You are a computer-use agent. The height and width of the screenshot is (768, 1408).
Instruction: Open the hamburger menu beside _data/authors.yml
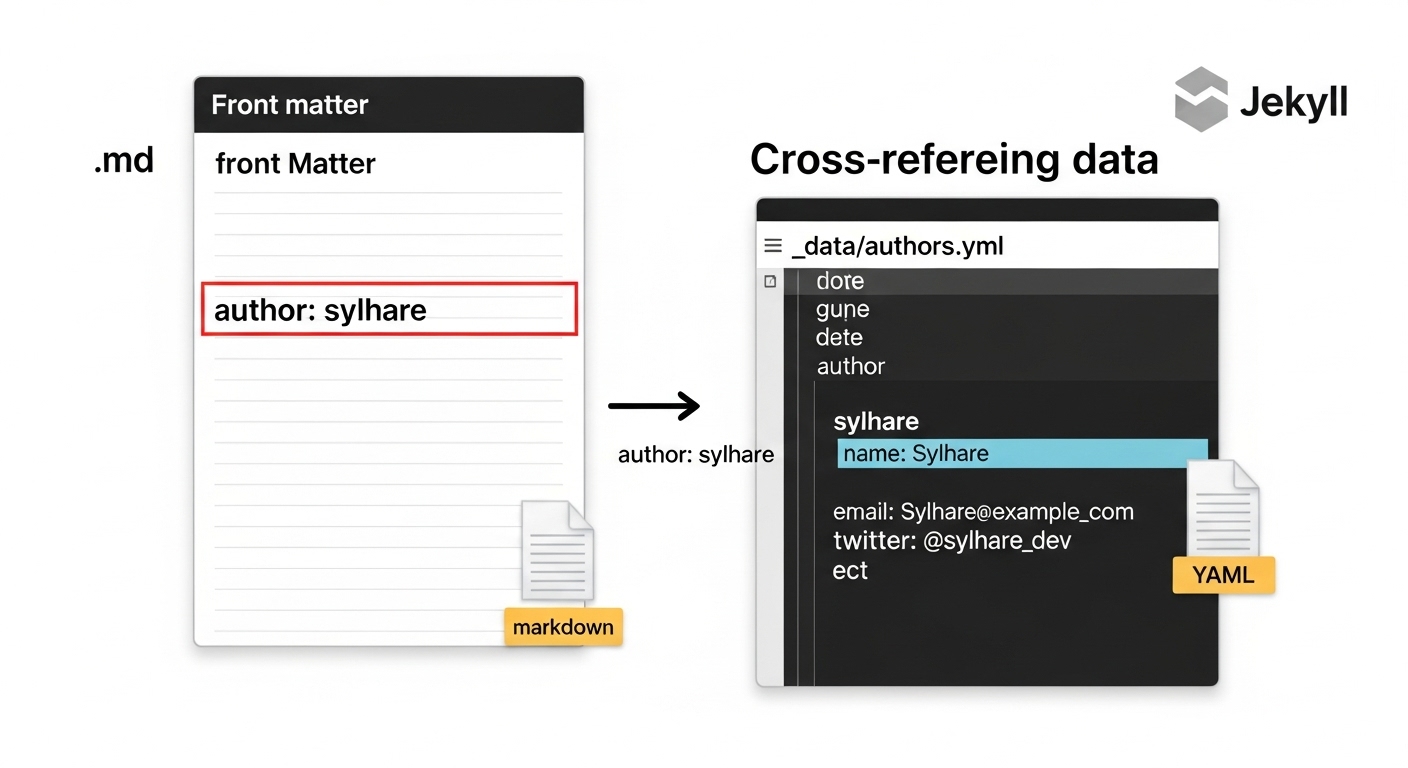[773, 246]
